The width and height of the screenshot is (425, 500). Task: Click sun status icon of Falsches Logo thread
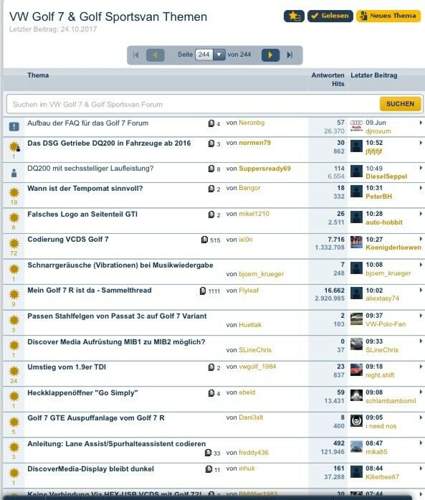click(14, 218)
